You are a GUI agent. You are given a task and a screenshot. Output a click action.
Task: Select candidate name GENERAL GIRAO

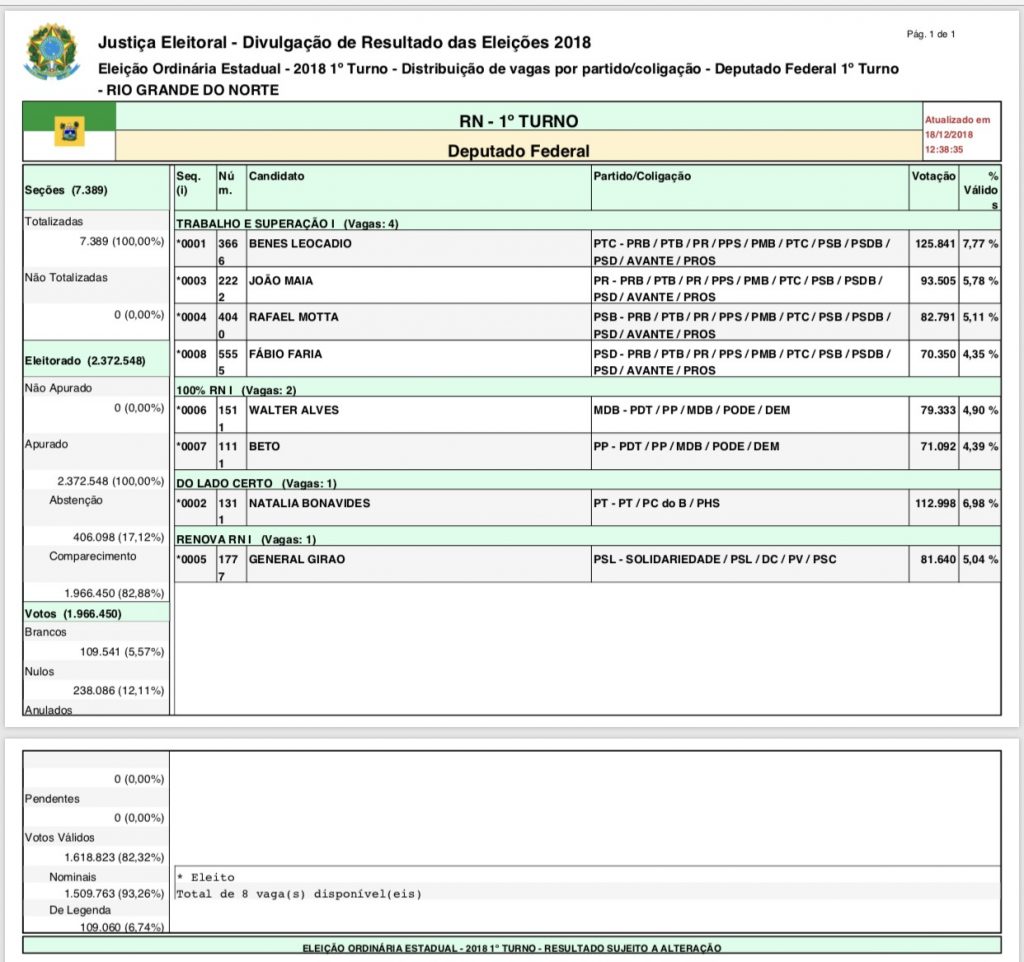297,560
